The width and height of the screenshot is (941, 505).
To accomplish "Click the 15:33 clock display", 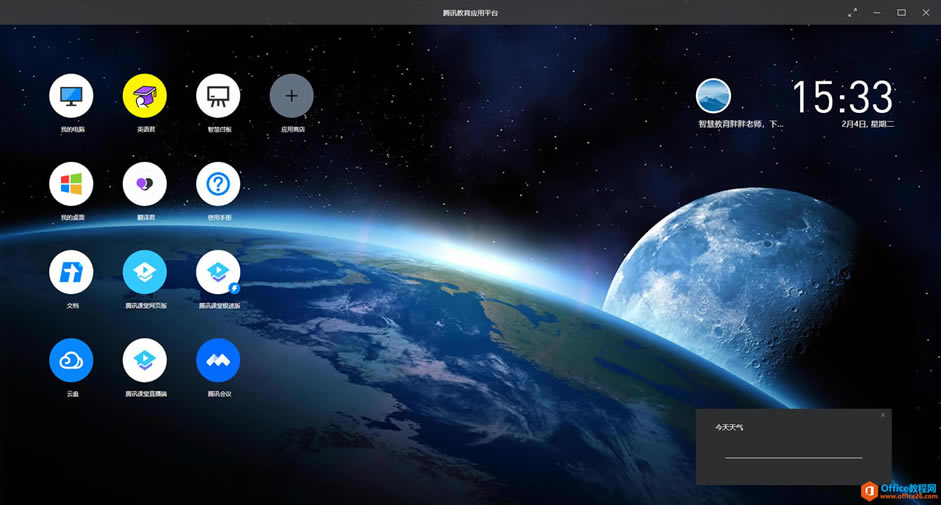I will [843, 97].
